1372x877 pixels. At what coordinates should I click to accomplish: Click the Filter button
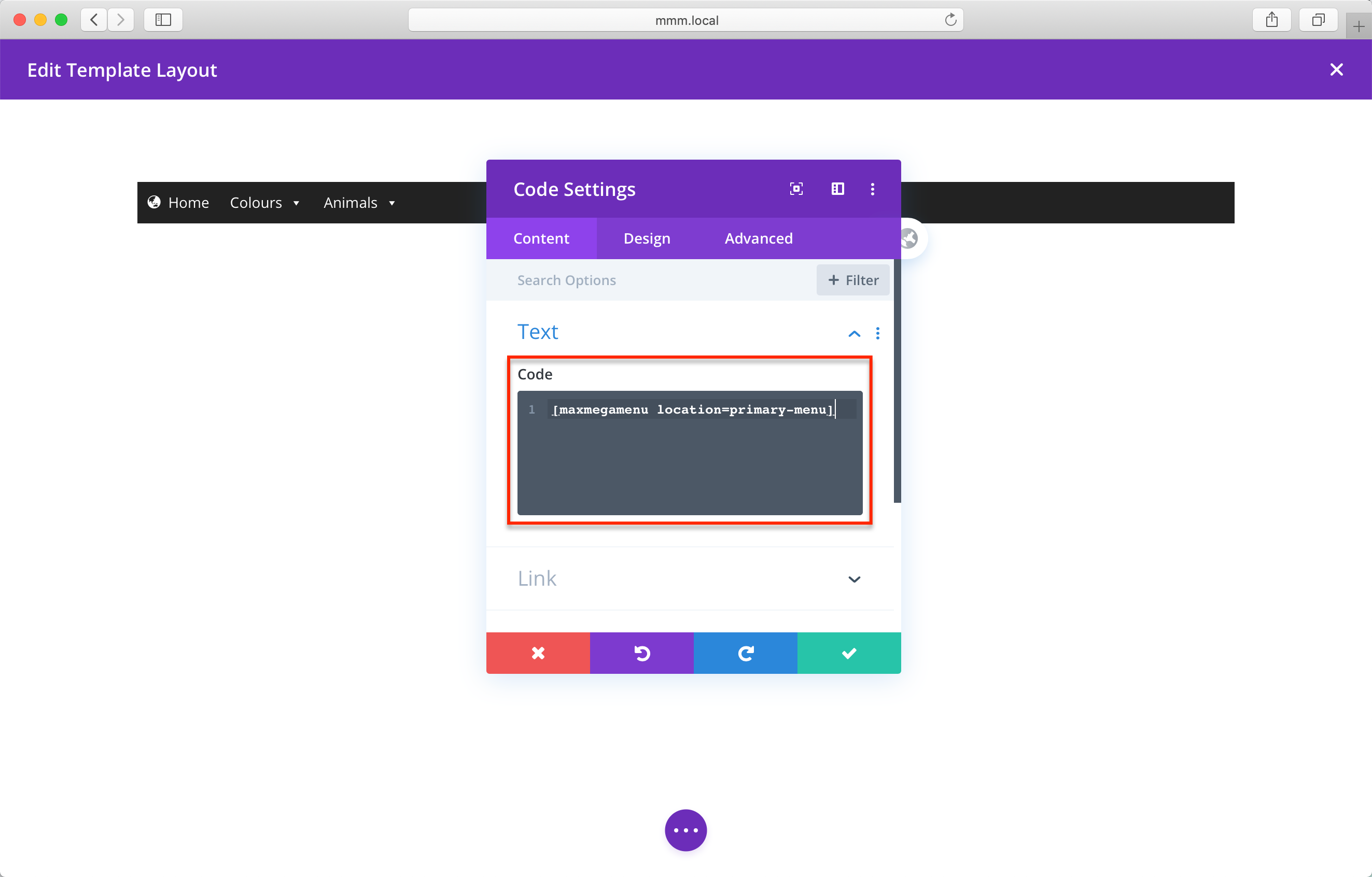point(852,280)
